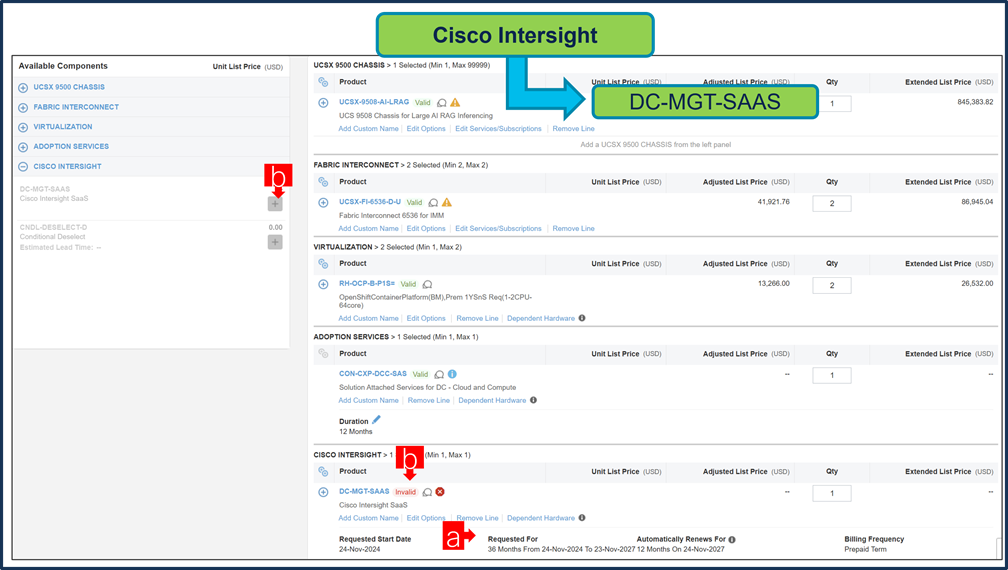Open DC-MGT-SAAS product link in table
Screen dimensions: 1008x570
coord(364,491)
